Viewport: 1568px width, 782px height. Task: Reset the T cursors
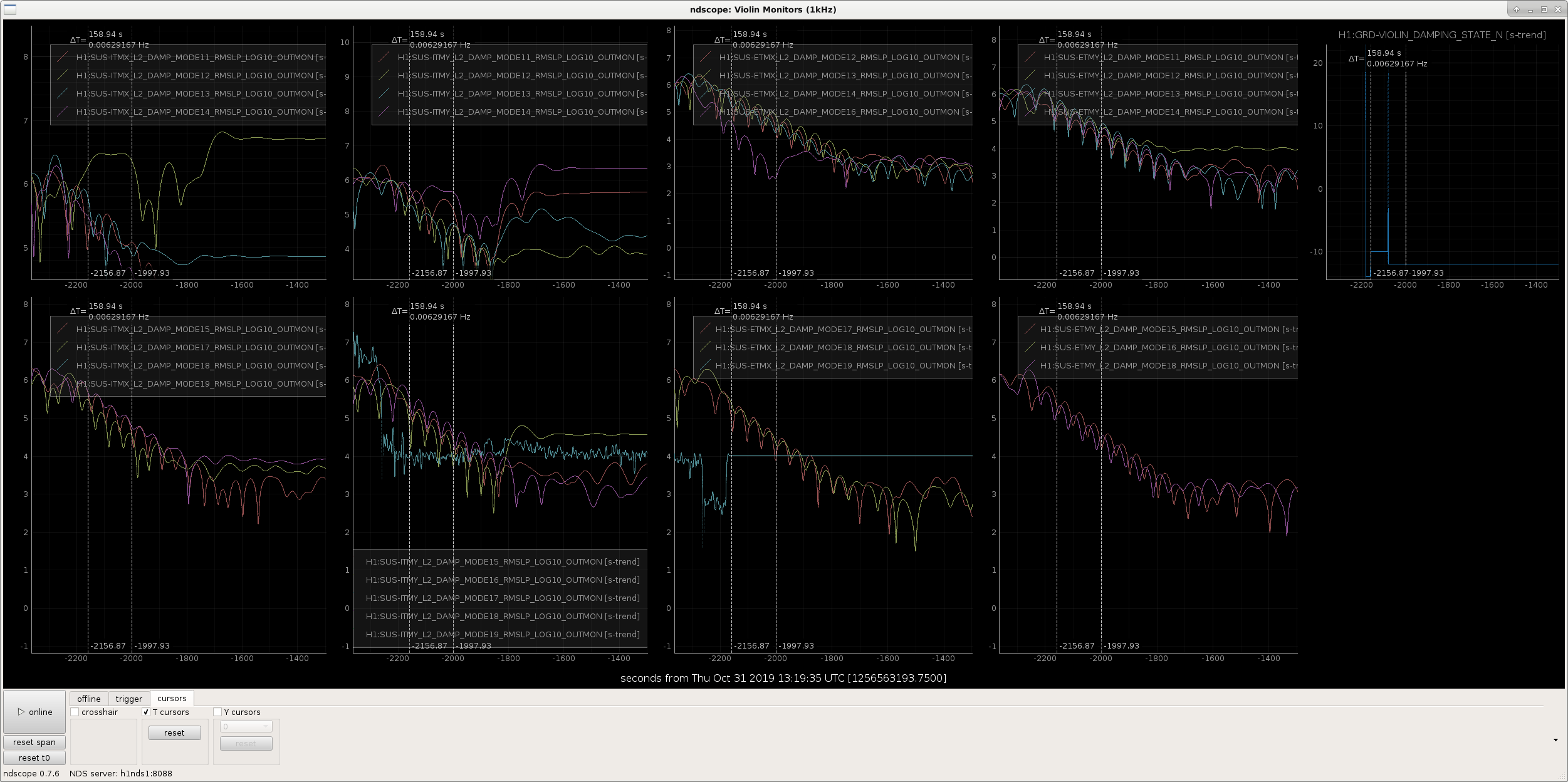(174, 732)
